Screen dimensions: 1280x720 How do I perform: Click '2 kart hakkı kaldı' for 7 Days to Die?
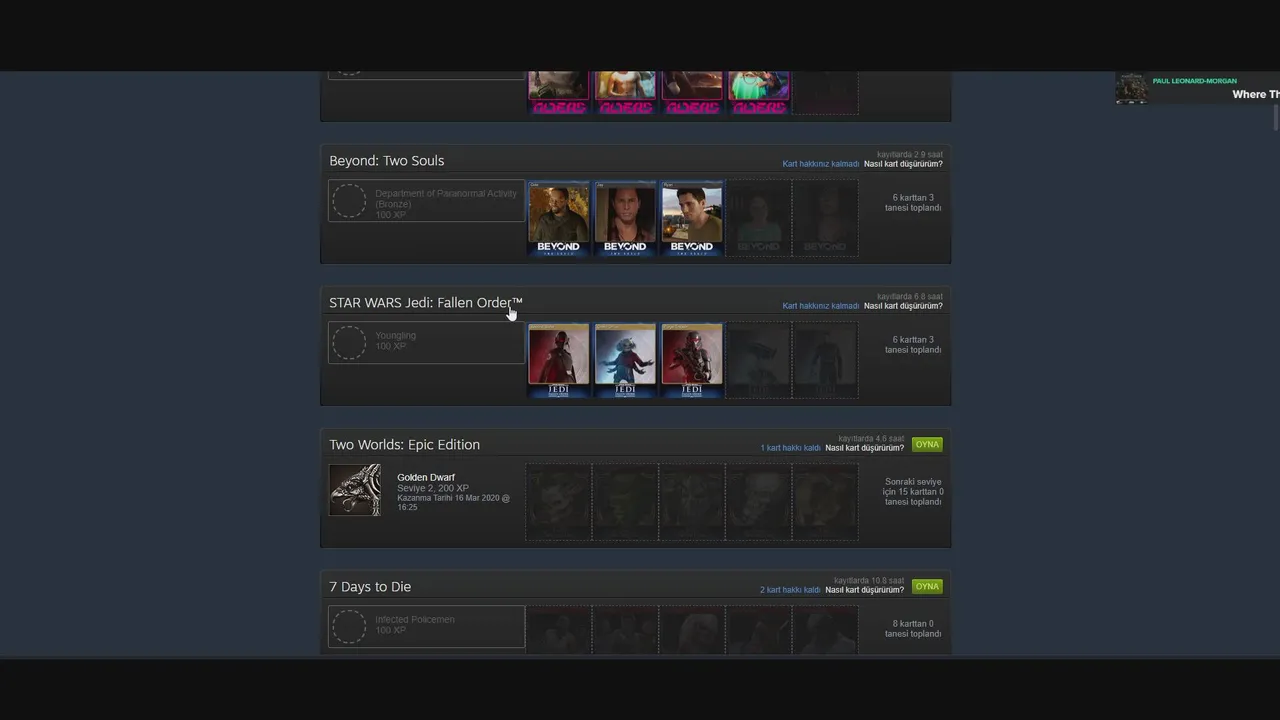point(790,590)
